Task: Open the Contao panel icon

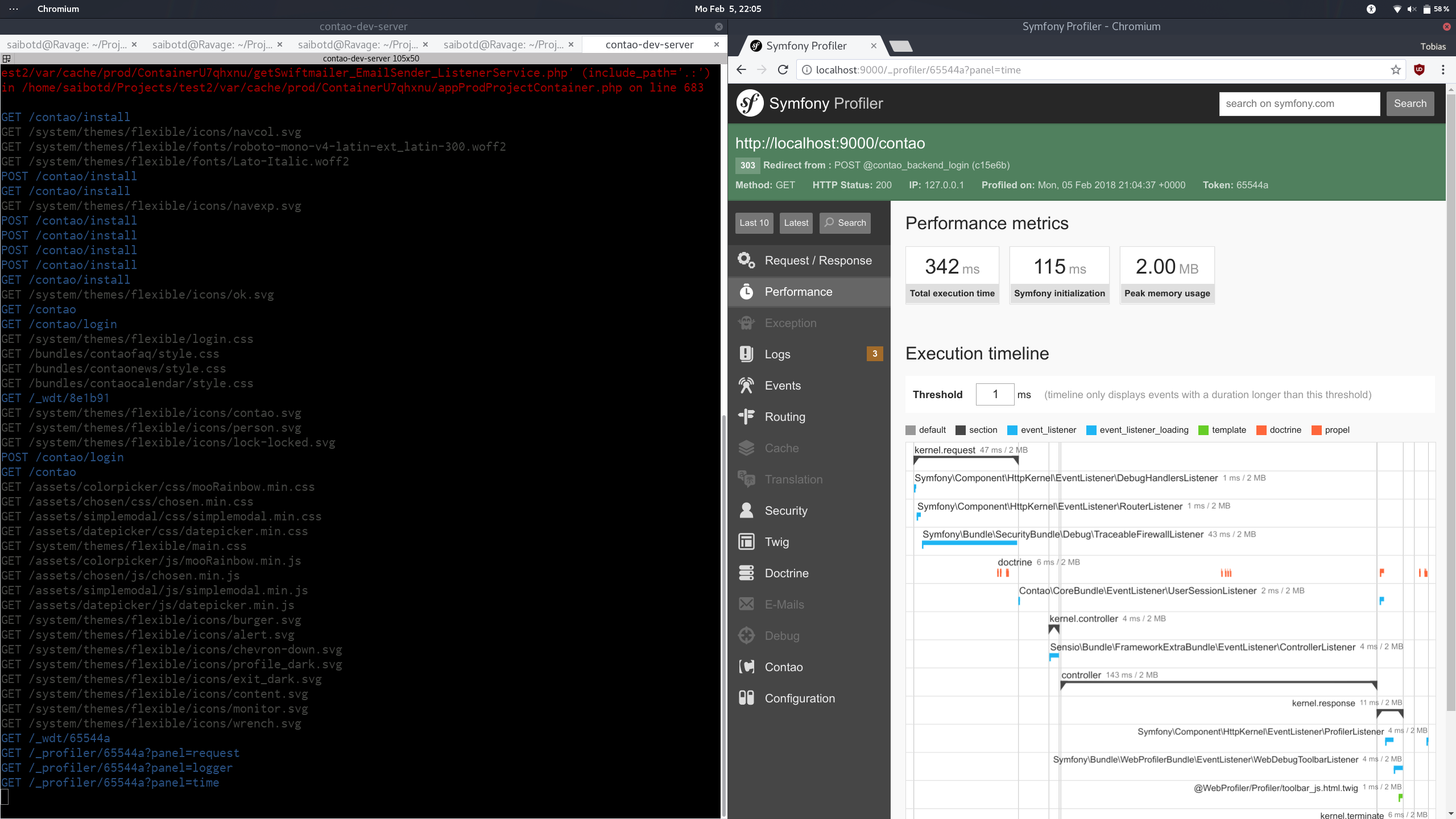Action: coord(746,667)
